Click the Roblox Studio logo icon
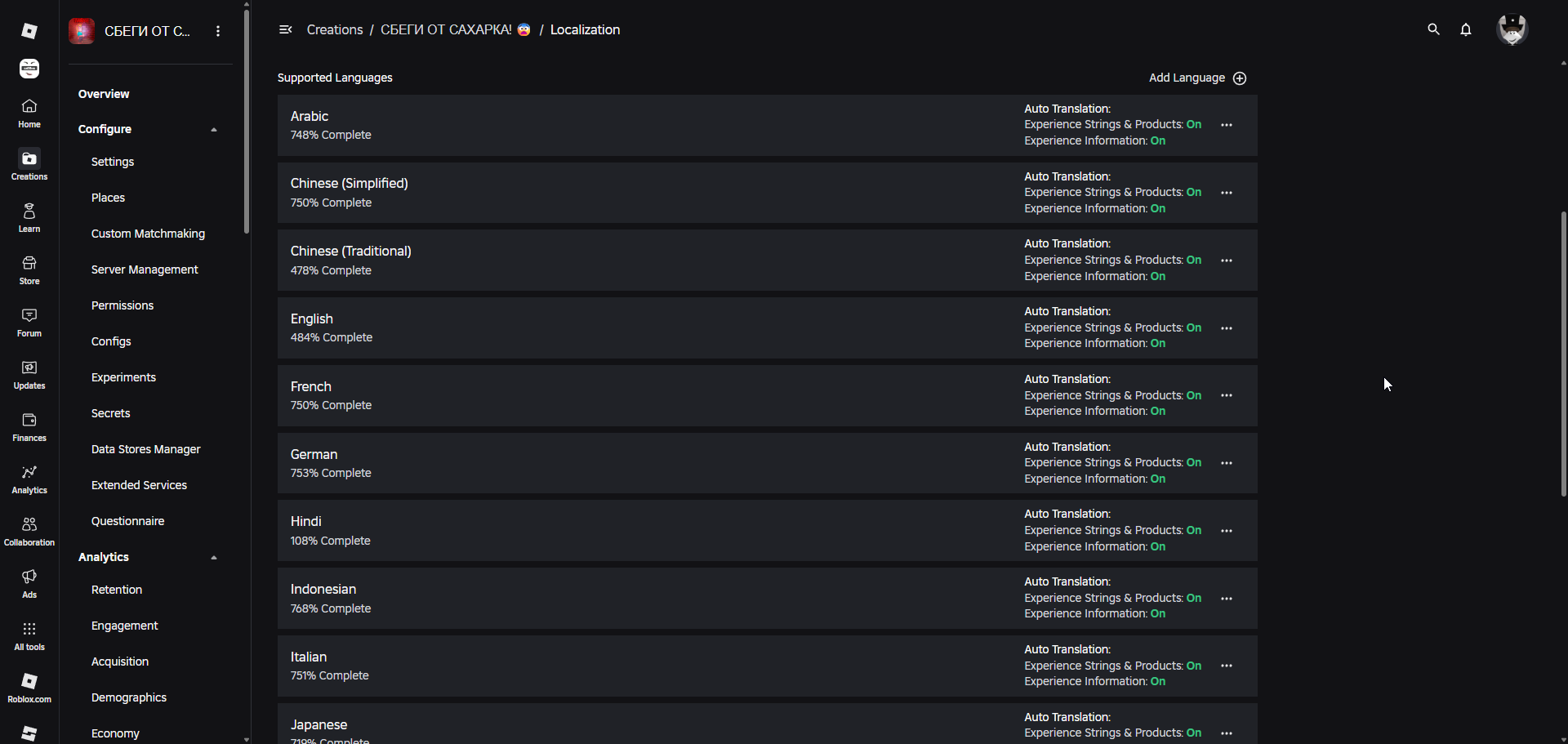 [29, 31]
